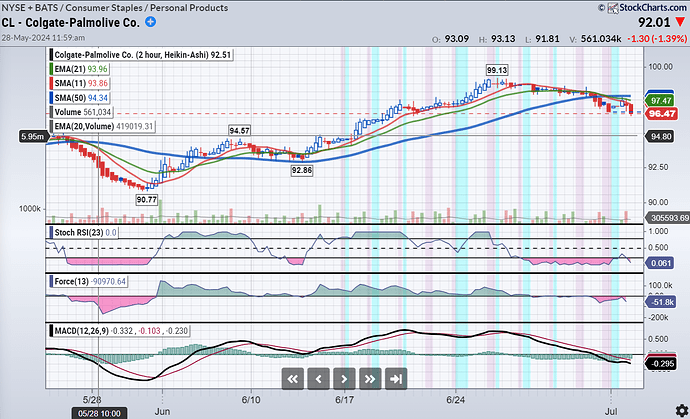690x419 pixels.
Task: Go to latest bar with skip-to-end button
Action: click(396, 379)
